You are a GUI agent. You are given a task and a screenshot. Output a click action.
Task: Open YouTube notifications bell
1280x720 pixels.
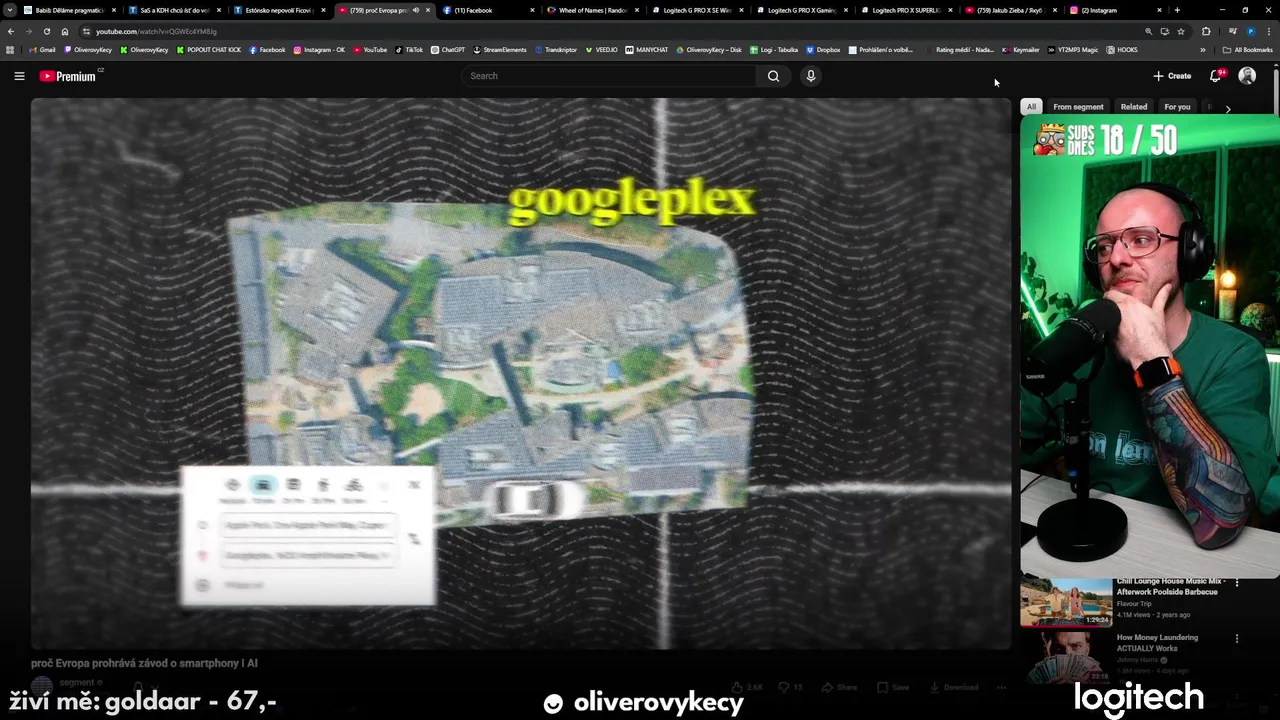(1216, 76)
